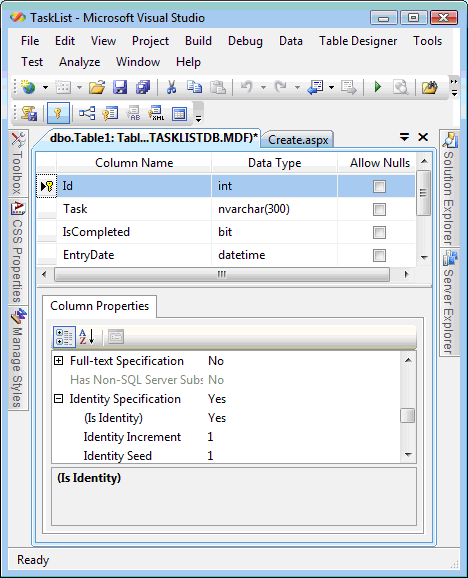Click the Navigate Forward icon
This screenshot has height=578, width=468.
click(349, 87)
